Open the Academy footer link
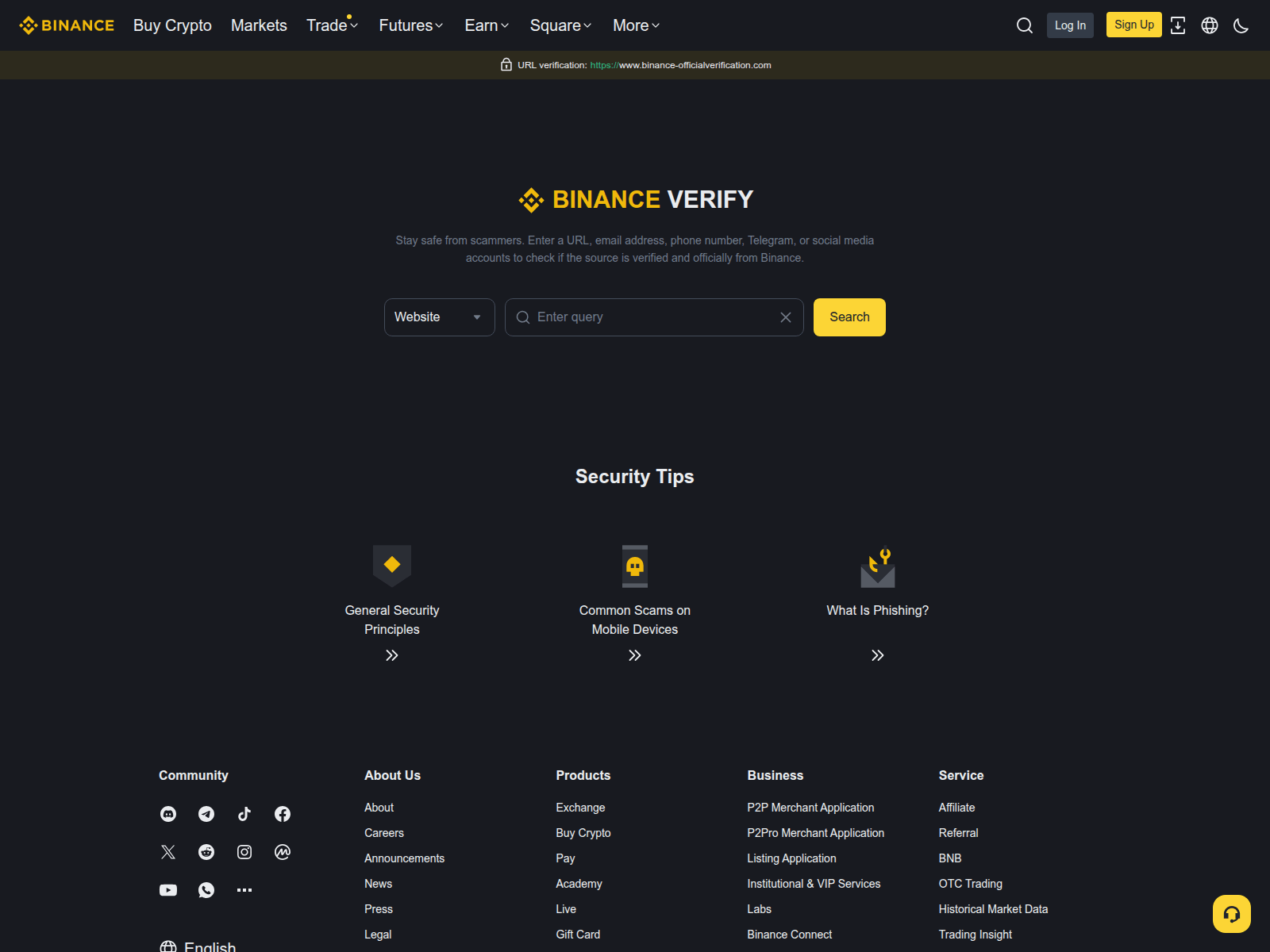 coord(579,884)
